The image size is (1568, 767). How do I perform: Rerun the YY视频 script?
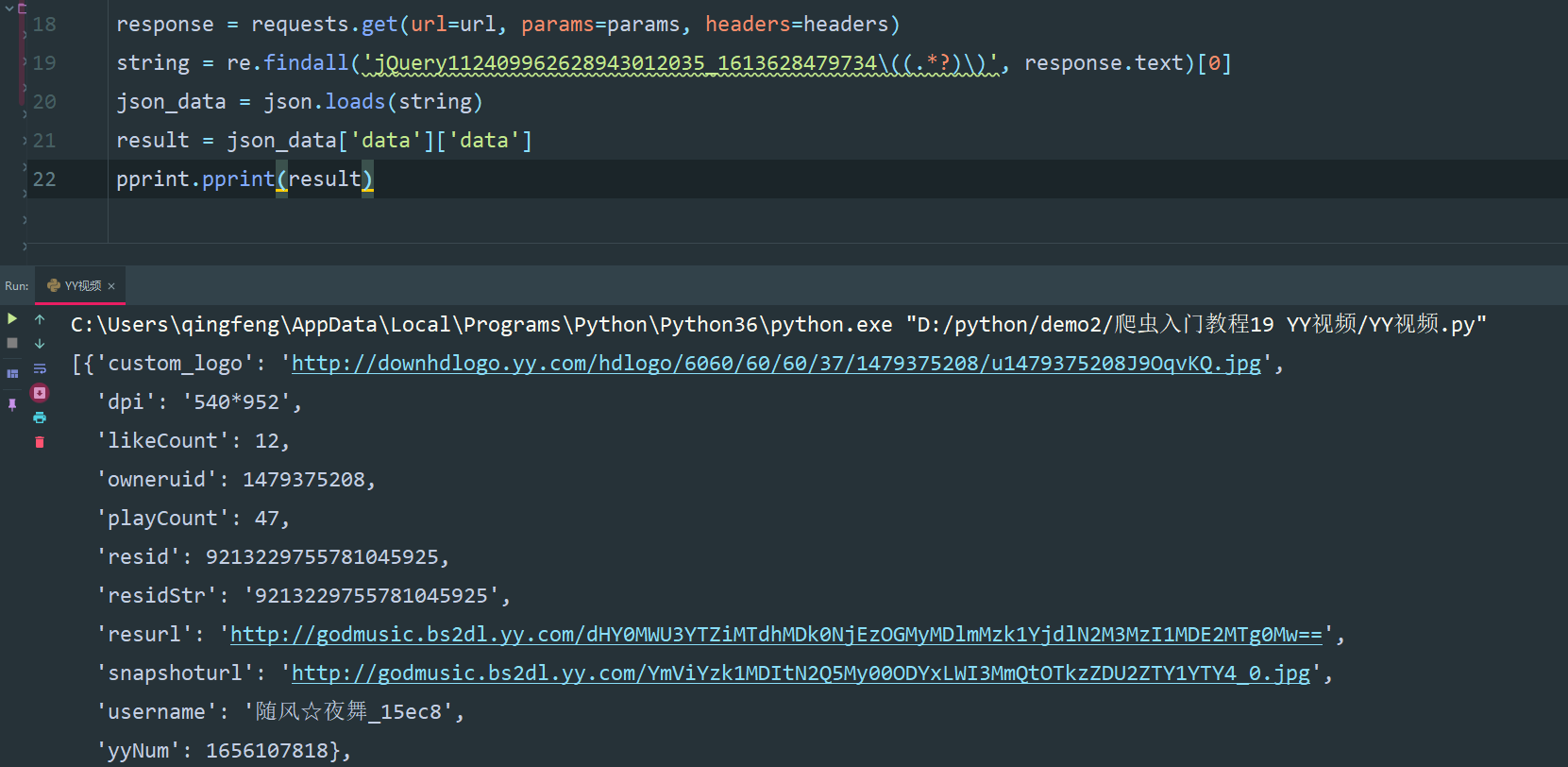pos(12,318)
